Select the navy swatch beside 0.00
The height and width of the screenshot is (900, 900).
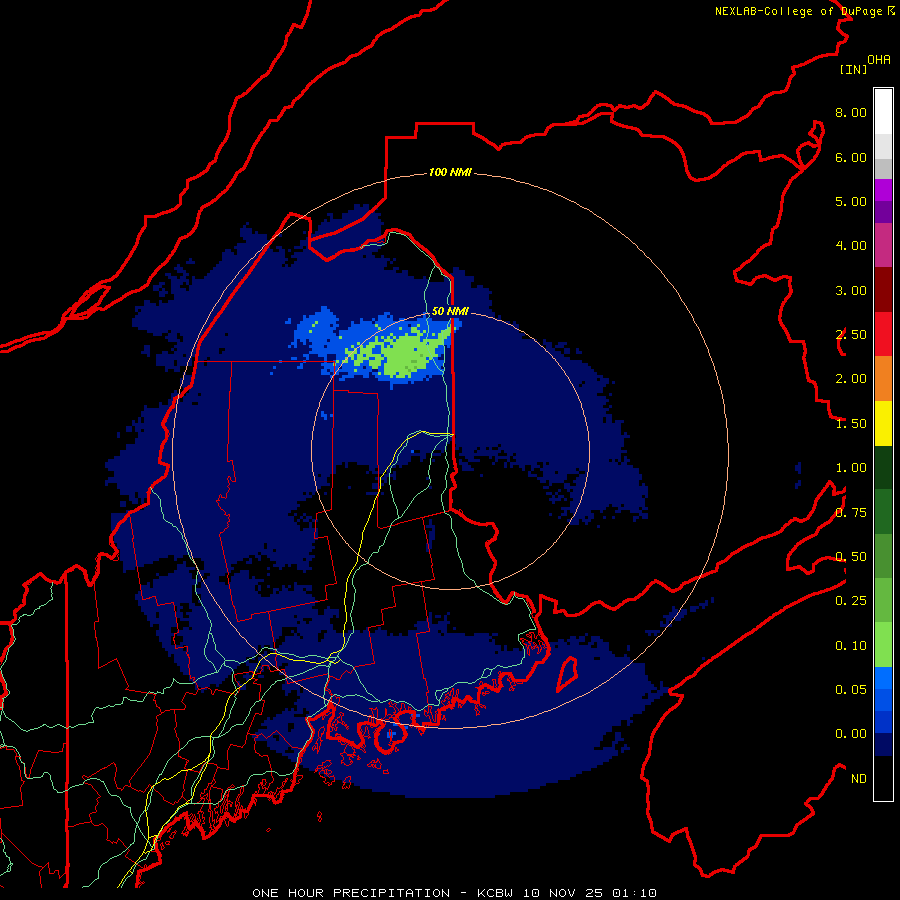pyautogui.click(x=883, y=745)
